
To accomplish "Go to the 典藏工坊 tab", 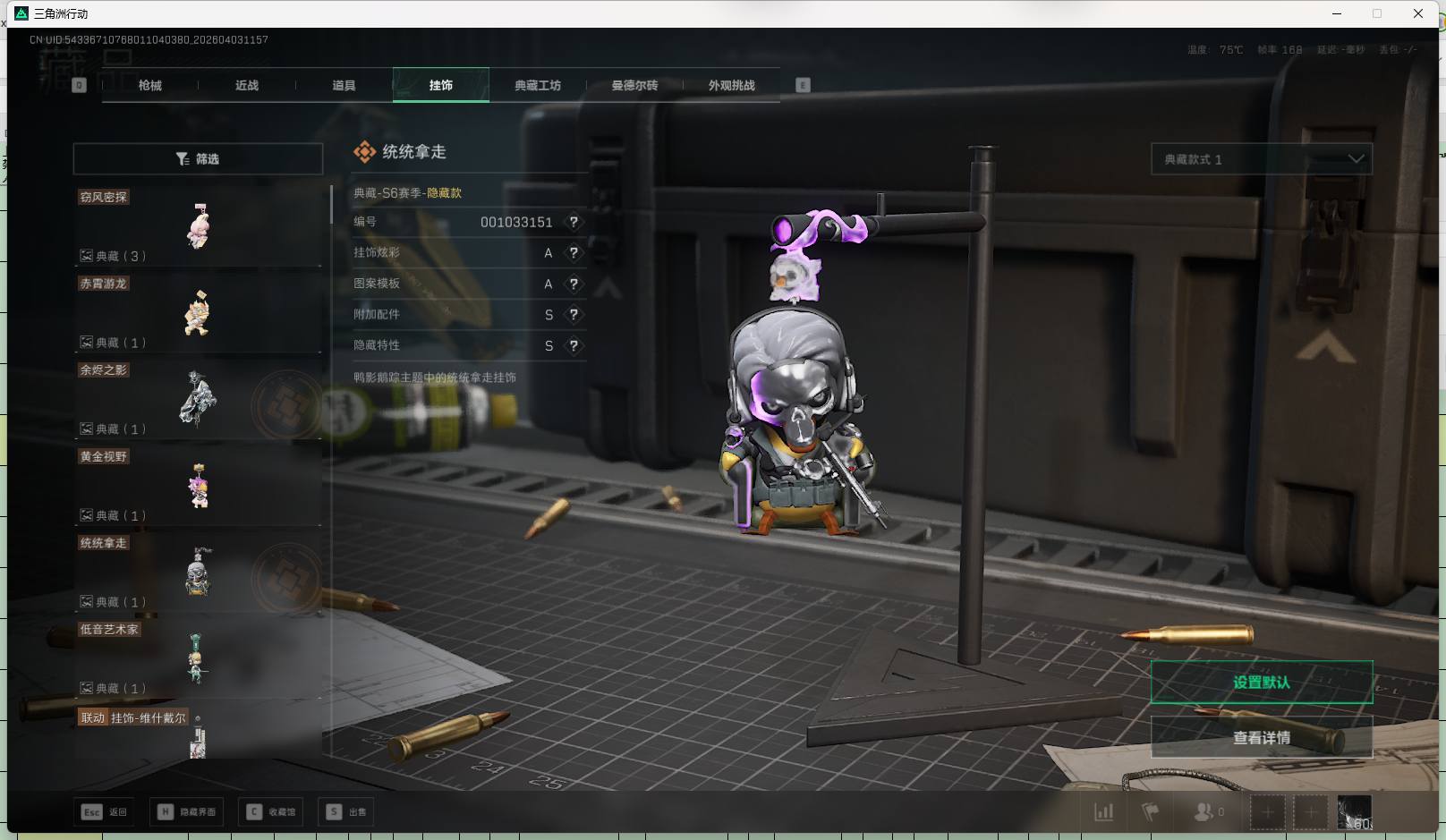I will [538, 85].
